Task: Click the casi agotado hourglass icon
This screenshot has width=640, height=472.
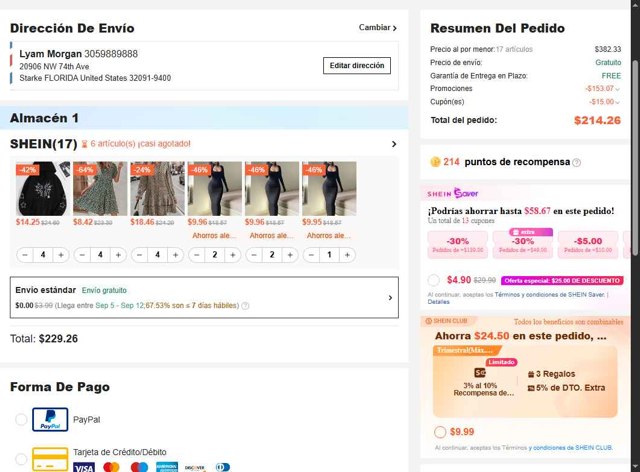Action: pyautogui.click(x=84, y=144)
